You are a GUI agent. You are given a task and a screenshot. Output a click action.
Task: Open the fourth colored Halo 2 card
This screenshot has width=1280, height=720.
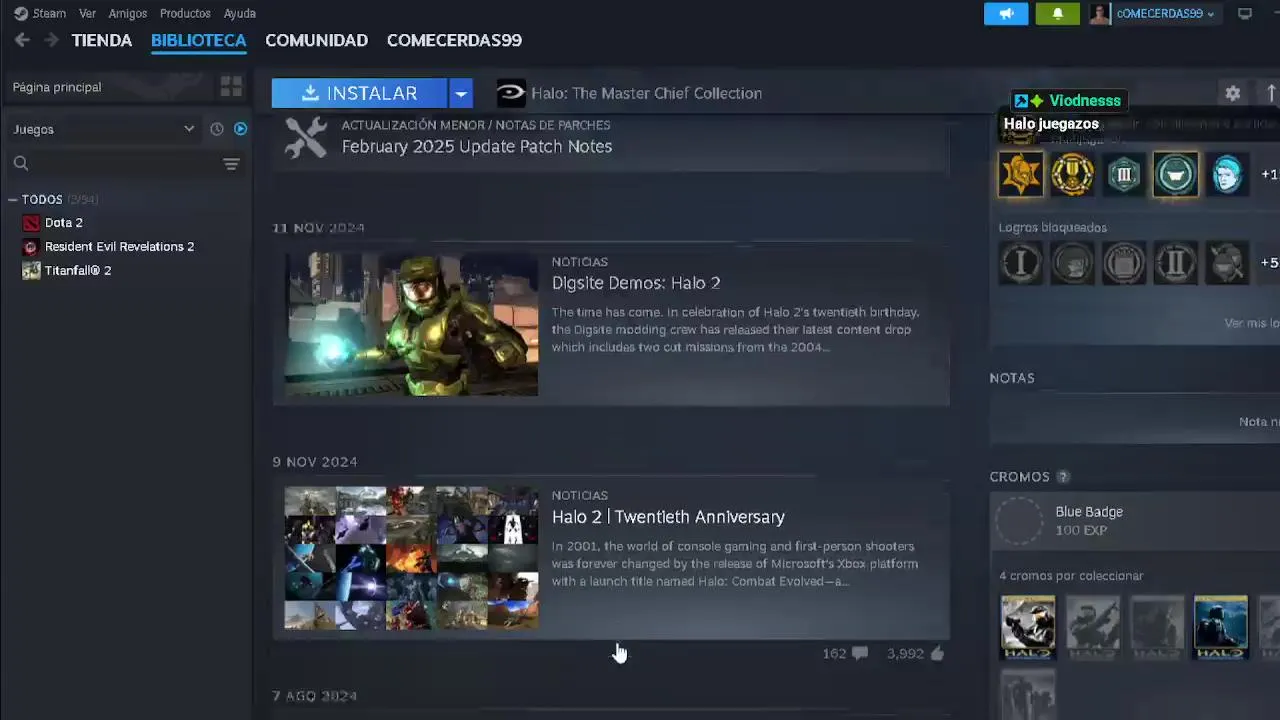click(x=1220, y=627)
